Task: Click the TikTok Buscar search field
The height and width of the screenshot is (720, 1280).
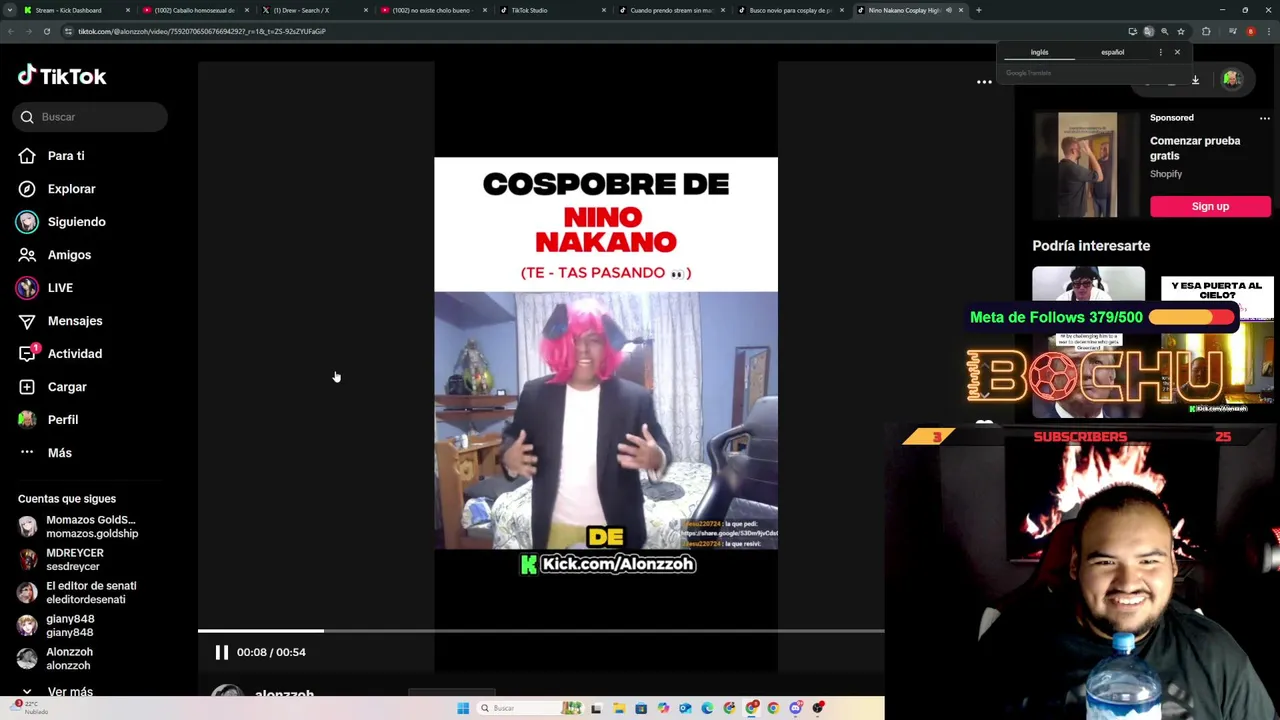Action: [90, 117]
